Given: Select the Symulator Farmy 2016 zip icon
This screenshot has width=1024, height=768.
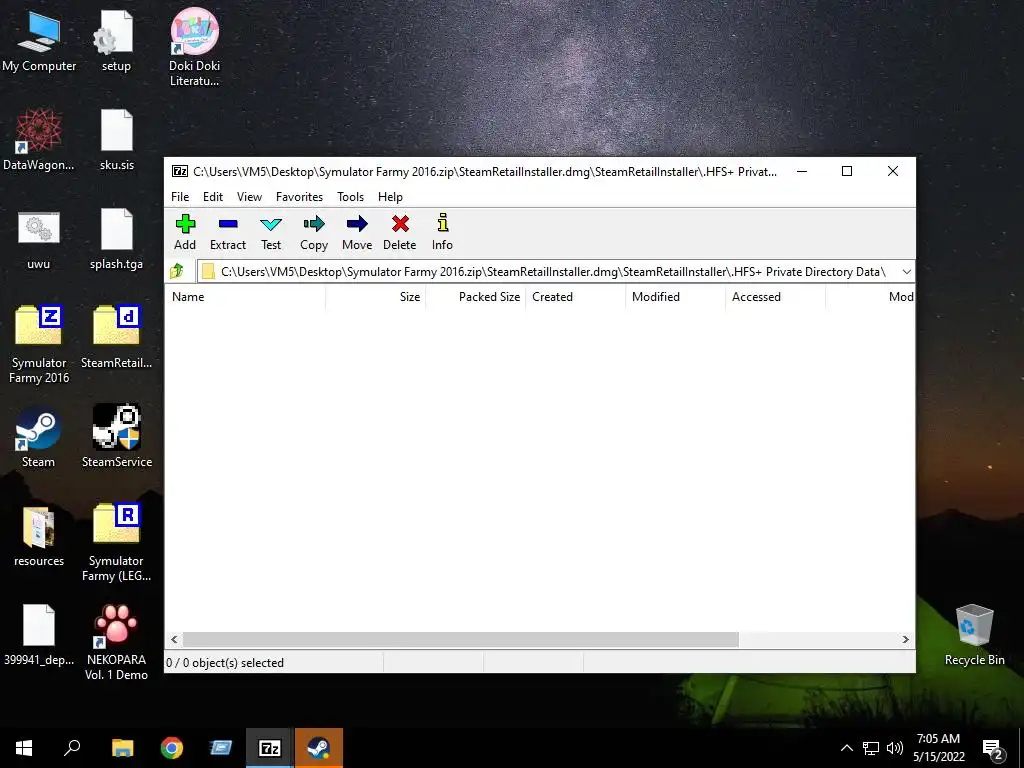Looking at the screenshot, I should 39,344.
